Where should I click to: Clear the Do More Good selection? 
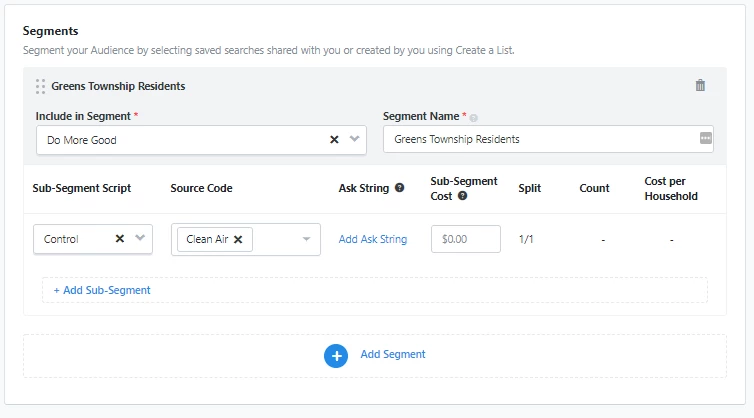point(334,140)
